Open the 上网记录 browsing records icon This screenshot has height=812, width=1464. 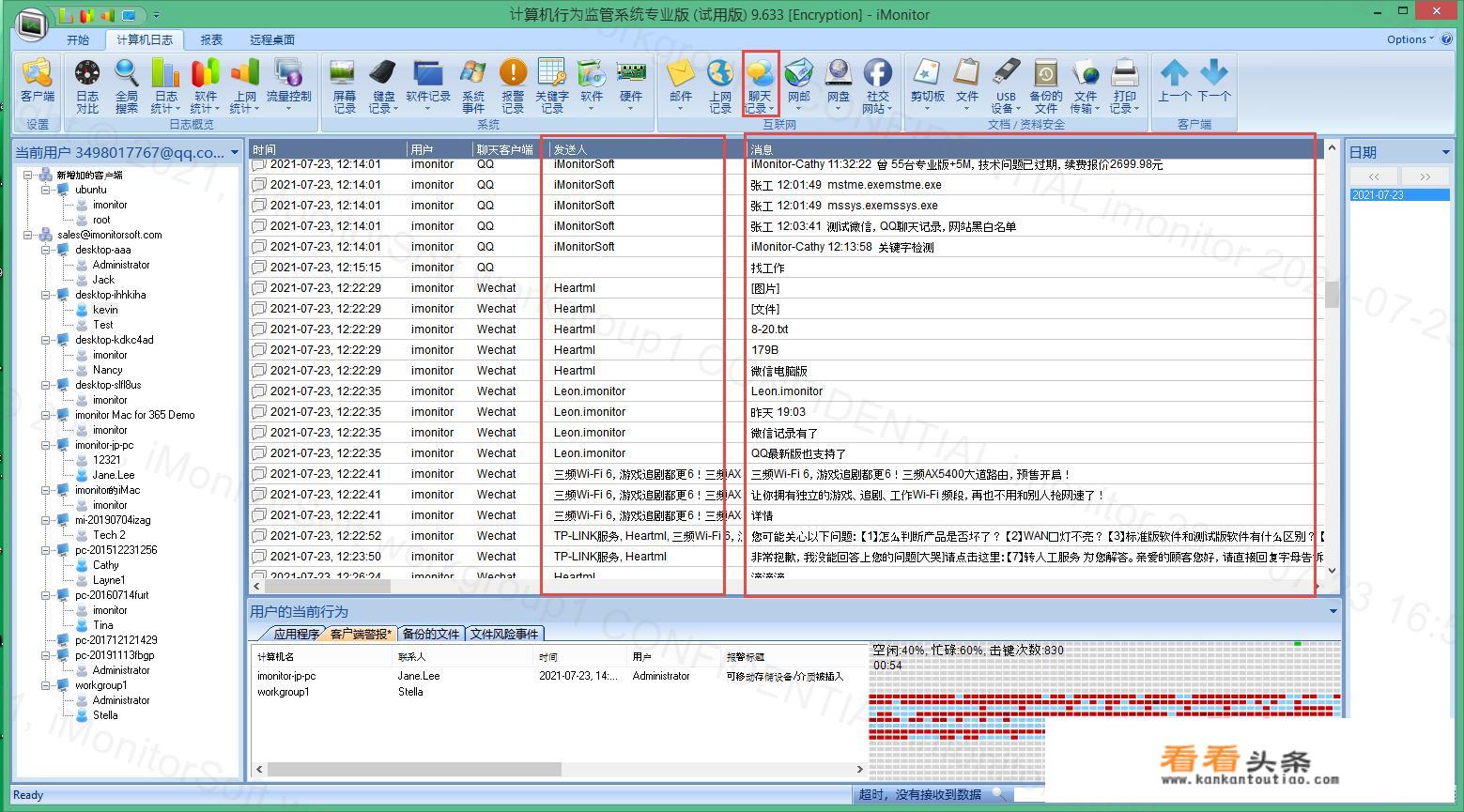pos(720,85)
